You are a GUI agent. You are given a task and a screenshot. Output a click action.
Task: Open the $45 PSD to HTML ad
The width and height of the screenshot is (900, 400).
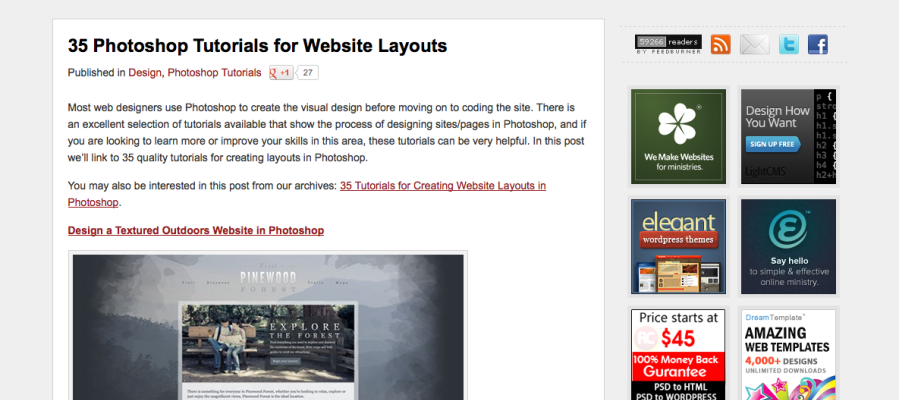pyautogui.click(x=678, y=354)
